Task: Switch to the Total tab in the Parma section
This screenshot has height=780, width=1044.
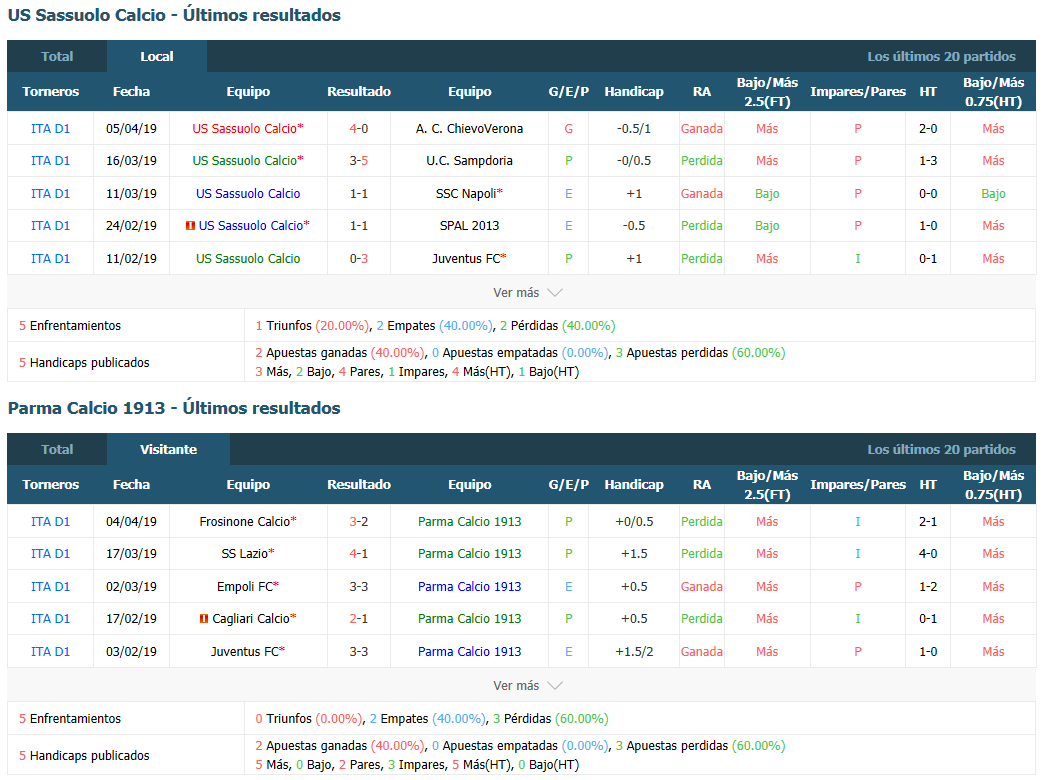Action: tap(57, 450)
